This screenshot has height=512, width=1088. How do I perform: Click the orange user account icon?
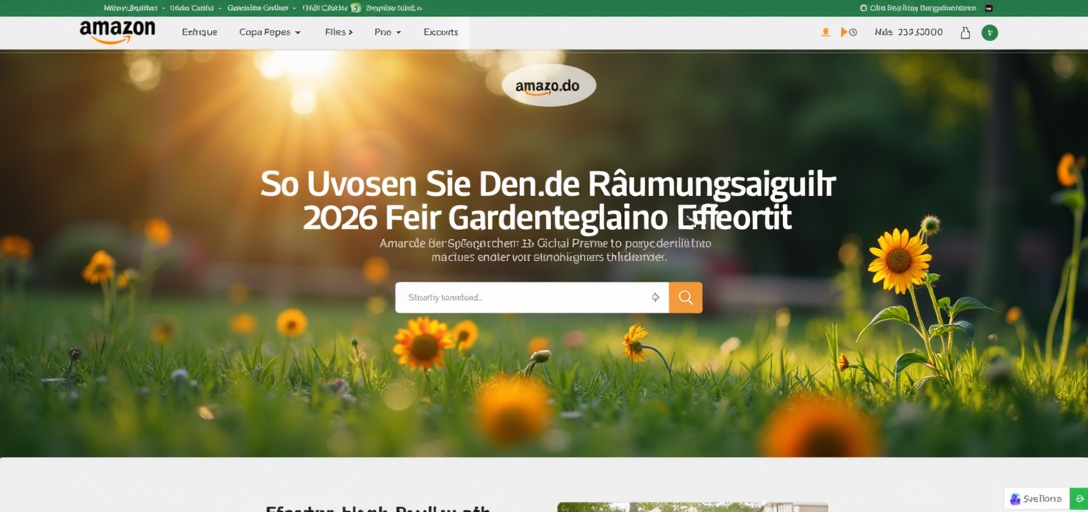tap(825, 32)
